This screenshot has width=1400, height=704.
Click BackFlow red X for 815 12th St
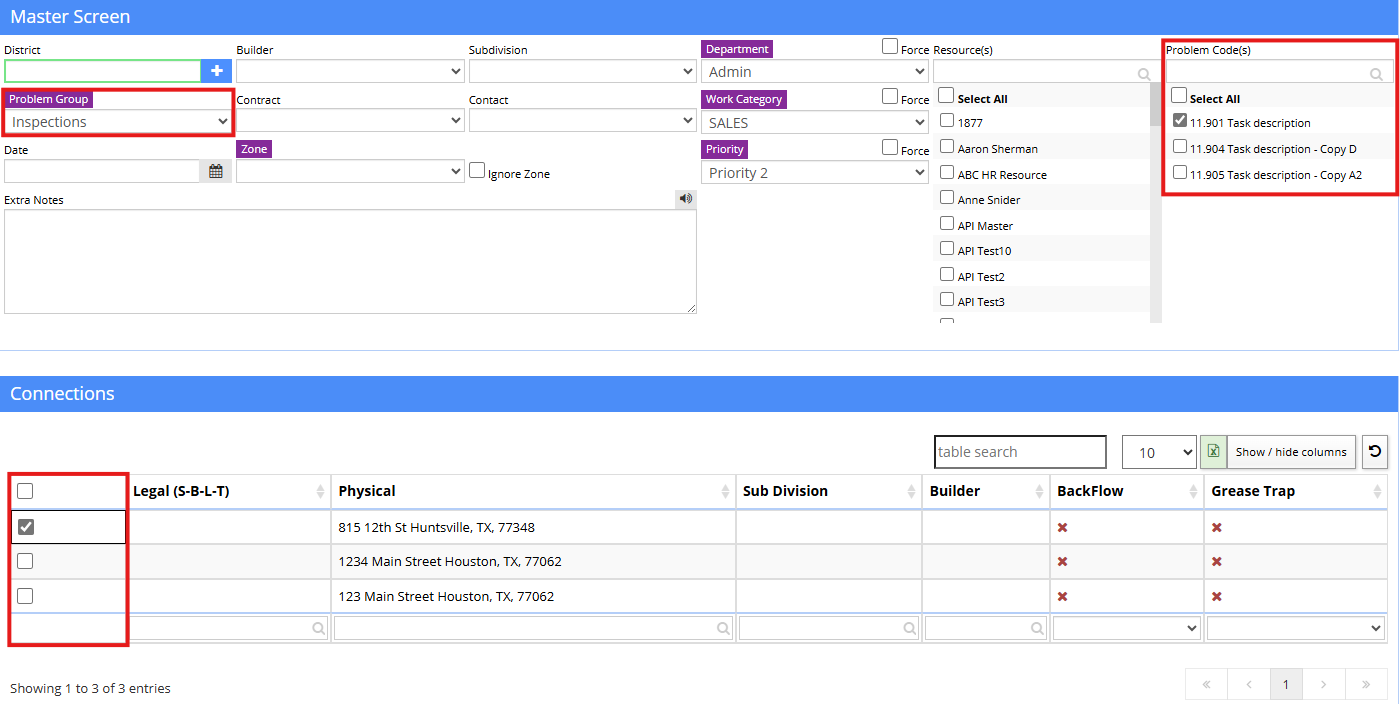point(1063,527)
